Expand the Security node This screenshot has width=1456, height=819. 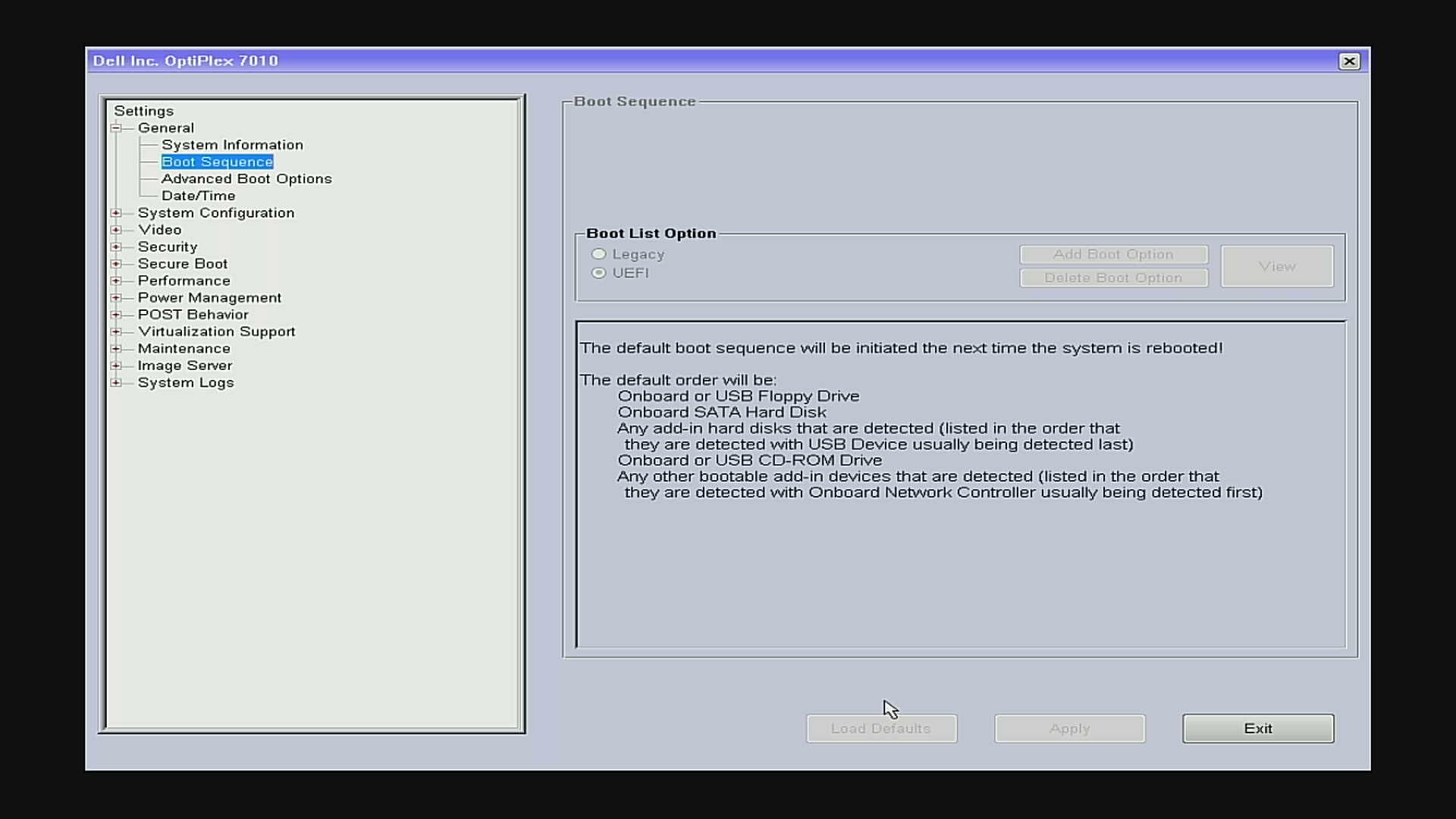point(116,247)
